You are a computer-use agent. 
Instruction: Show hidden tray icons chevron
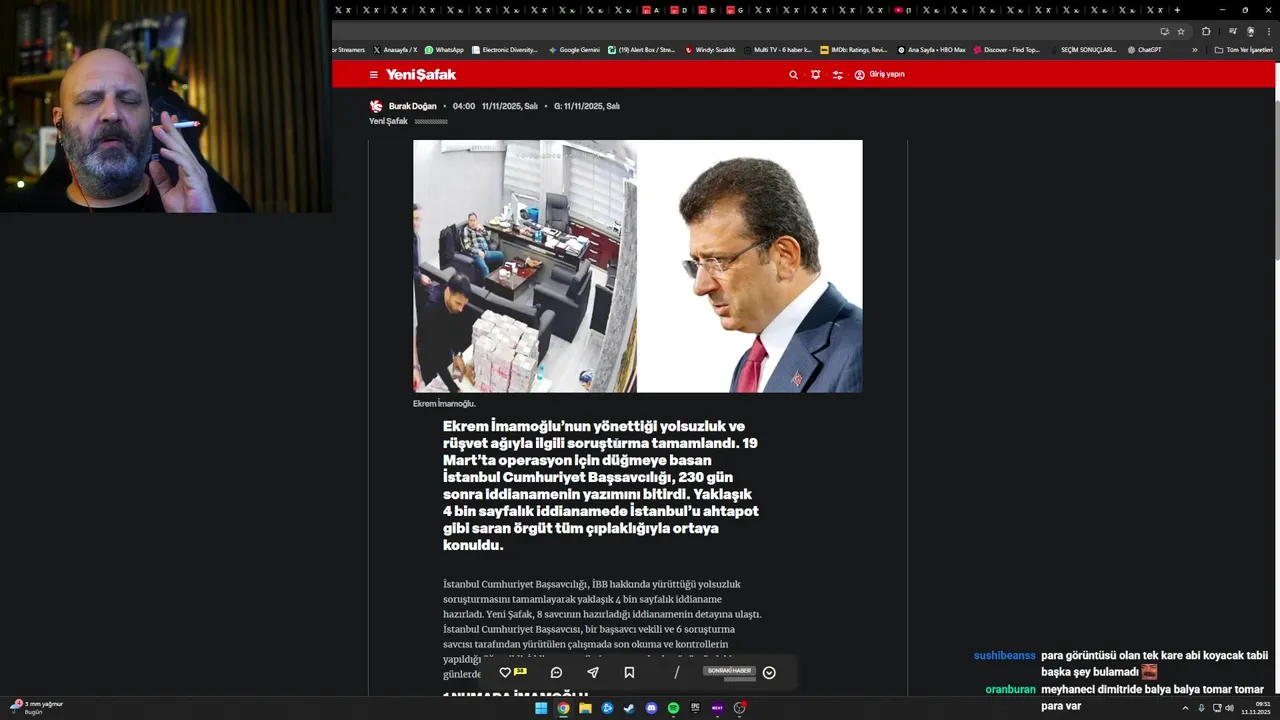(x=1186, y=708)
